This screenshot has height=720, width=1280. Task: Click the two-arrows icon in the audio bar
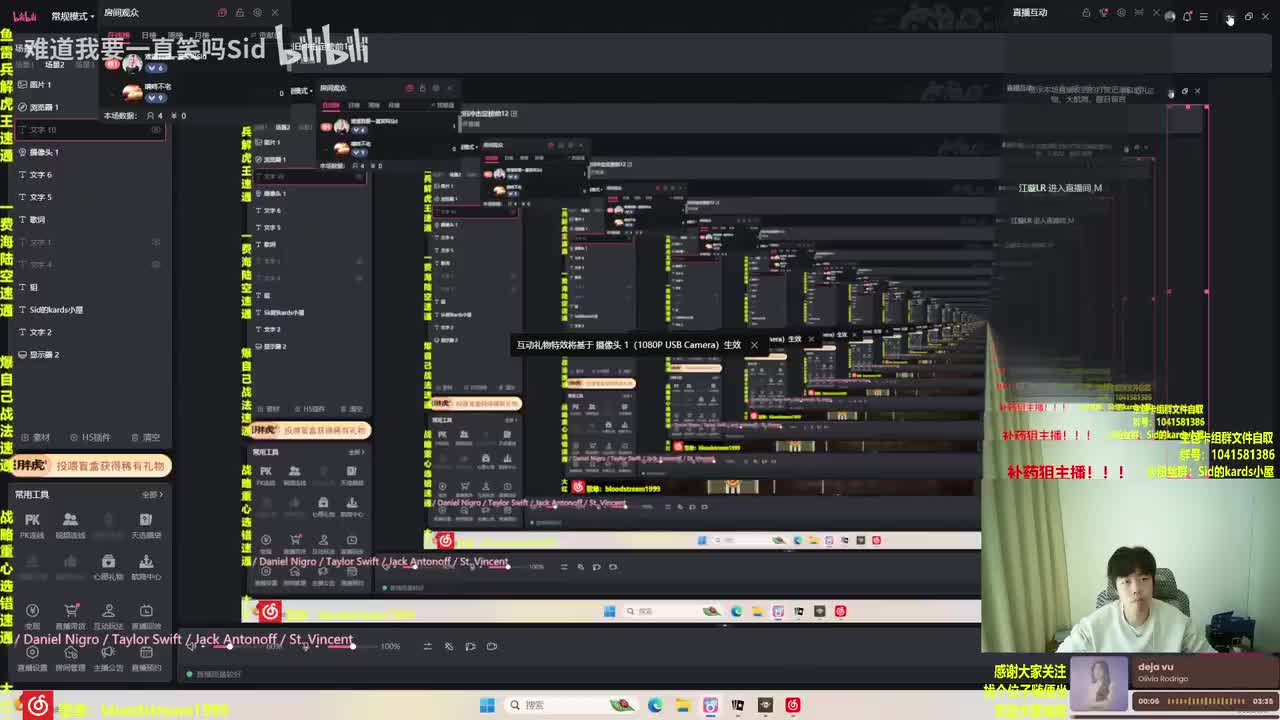[427, 646]
